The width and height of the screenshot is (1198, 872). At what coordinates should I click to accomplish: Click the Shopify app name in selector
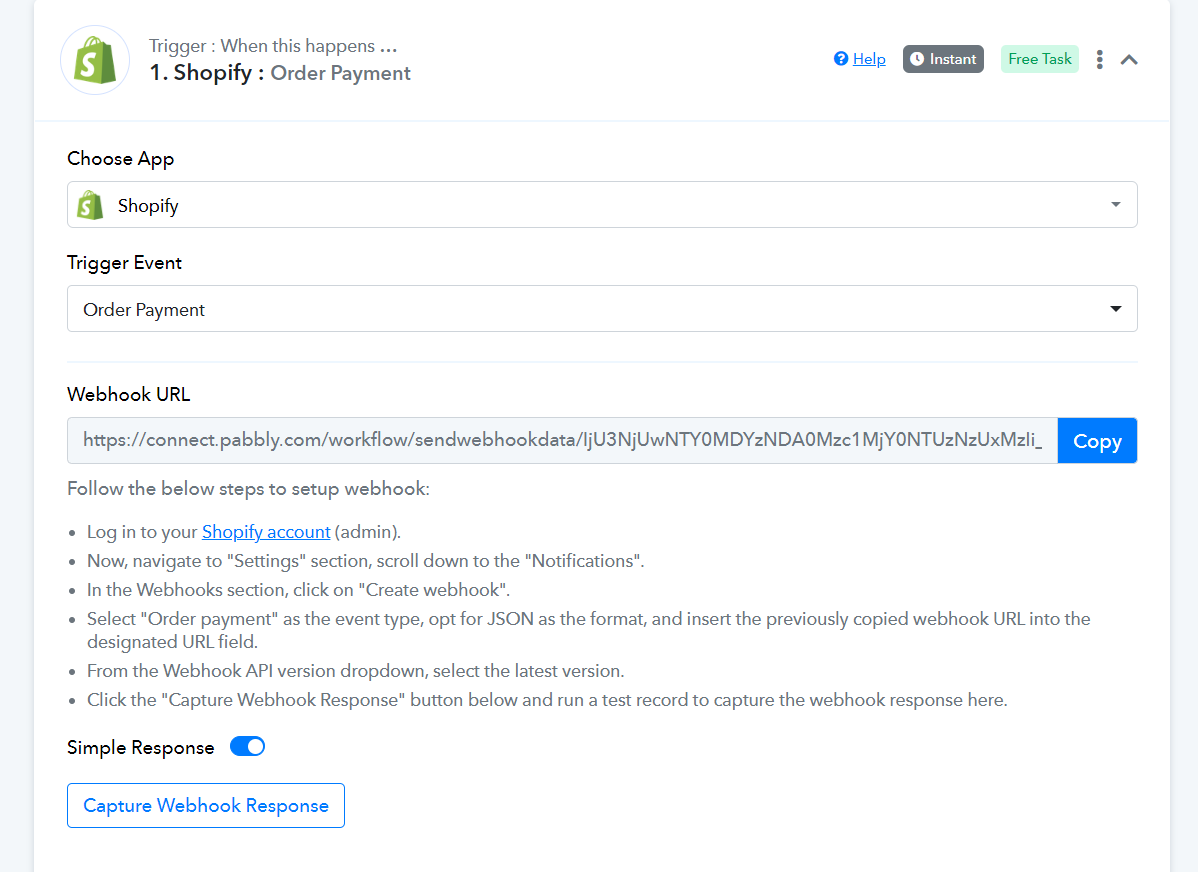147,206
